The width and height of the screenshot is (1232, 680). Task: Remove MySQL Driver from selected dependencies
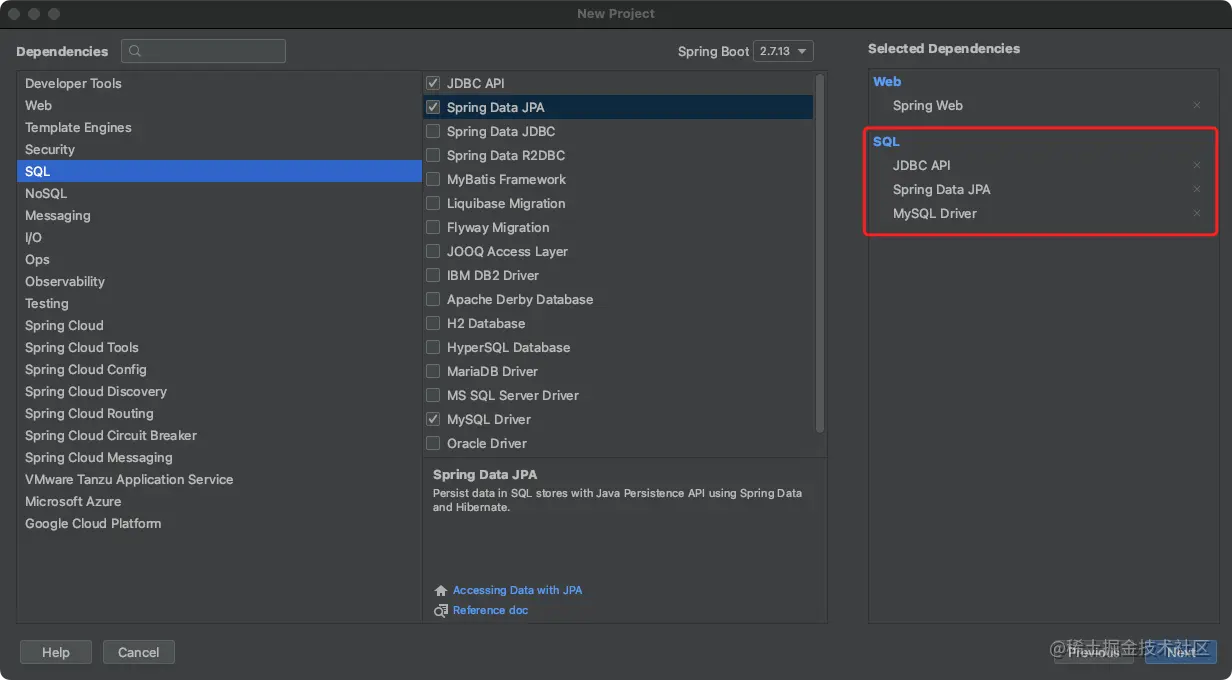click(x=1197, y=214)
